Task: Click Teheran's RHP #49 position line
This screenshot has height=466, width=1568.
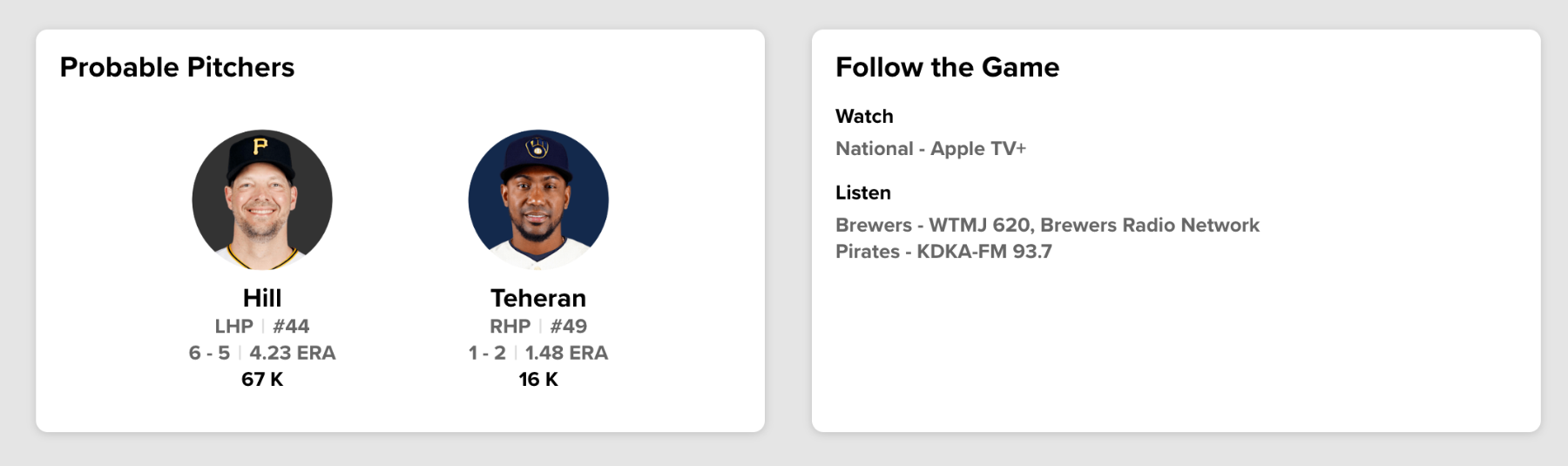Action: [538, 327]
